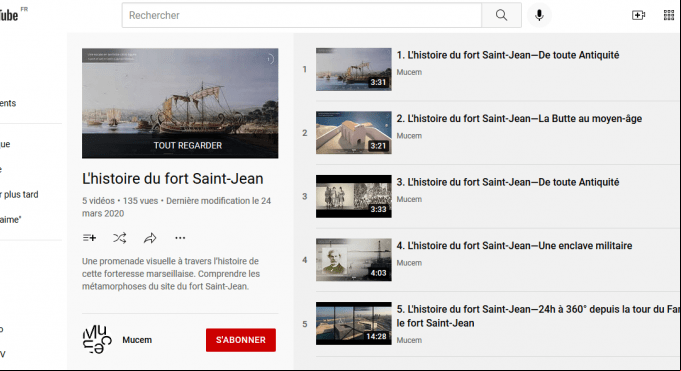Image resolution: width=681 pixels, height=371 pixels.
Task: Click the magnifier search button
Action: (501, 15)
